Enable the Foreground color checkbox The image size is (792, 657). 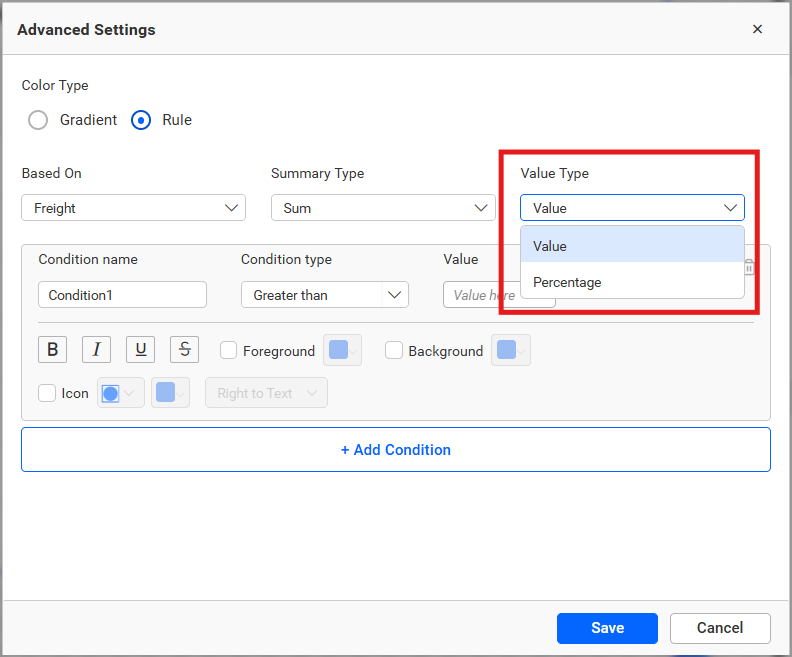[229, 351]
